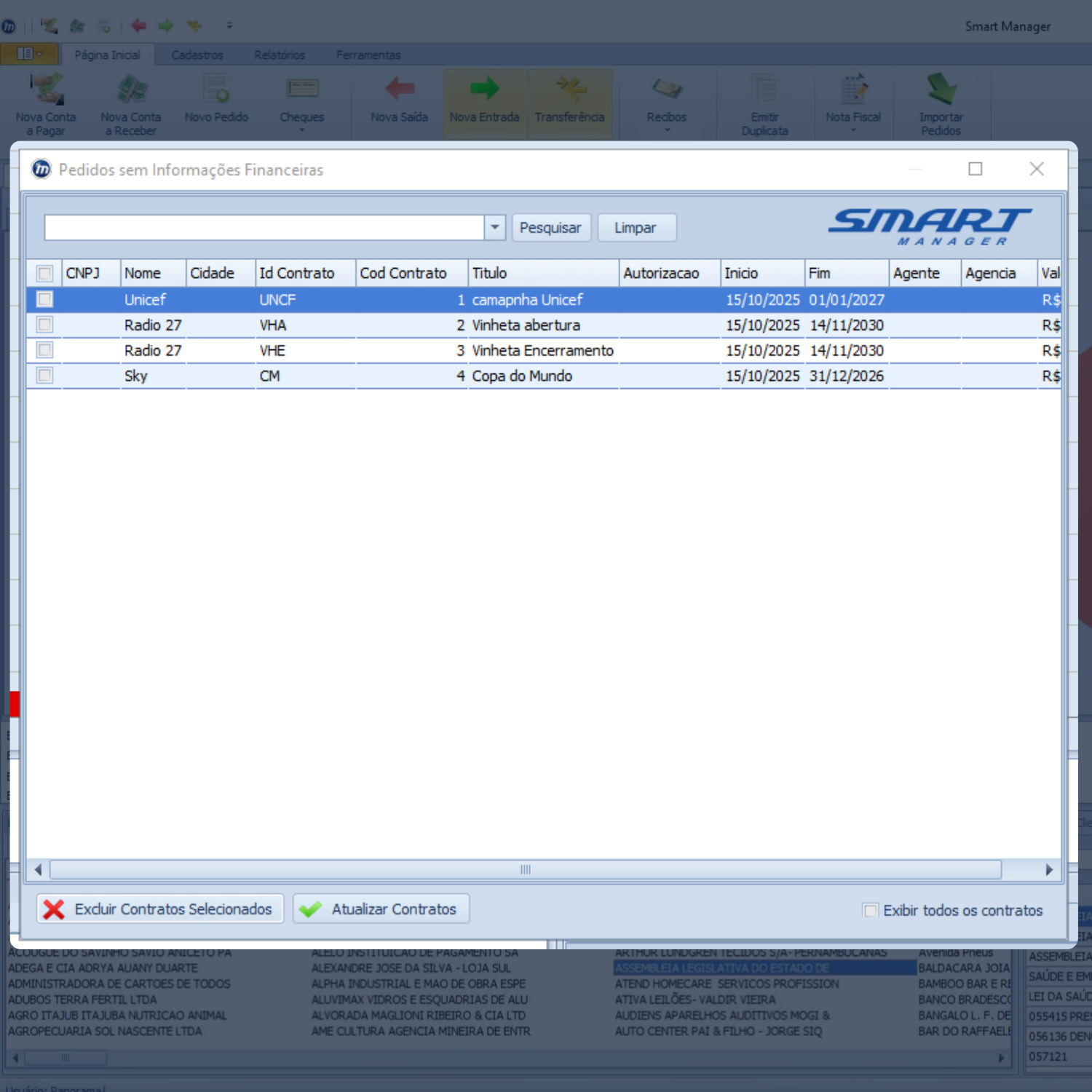
Task: Click the document icon in quick access toolbar
Action: coord(104,26)
